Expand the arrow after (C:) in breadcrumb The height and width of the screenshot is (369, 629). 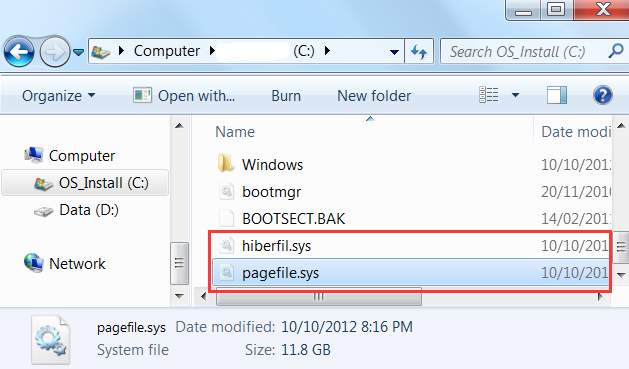[327, 51]
